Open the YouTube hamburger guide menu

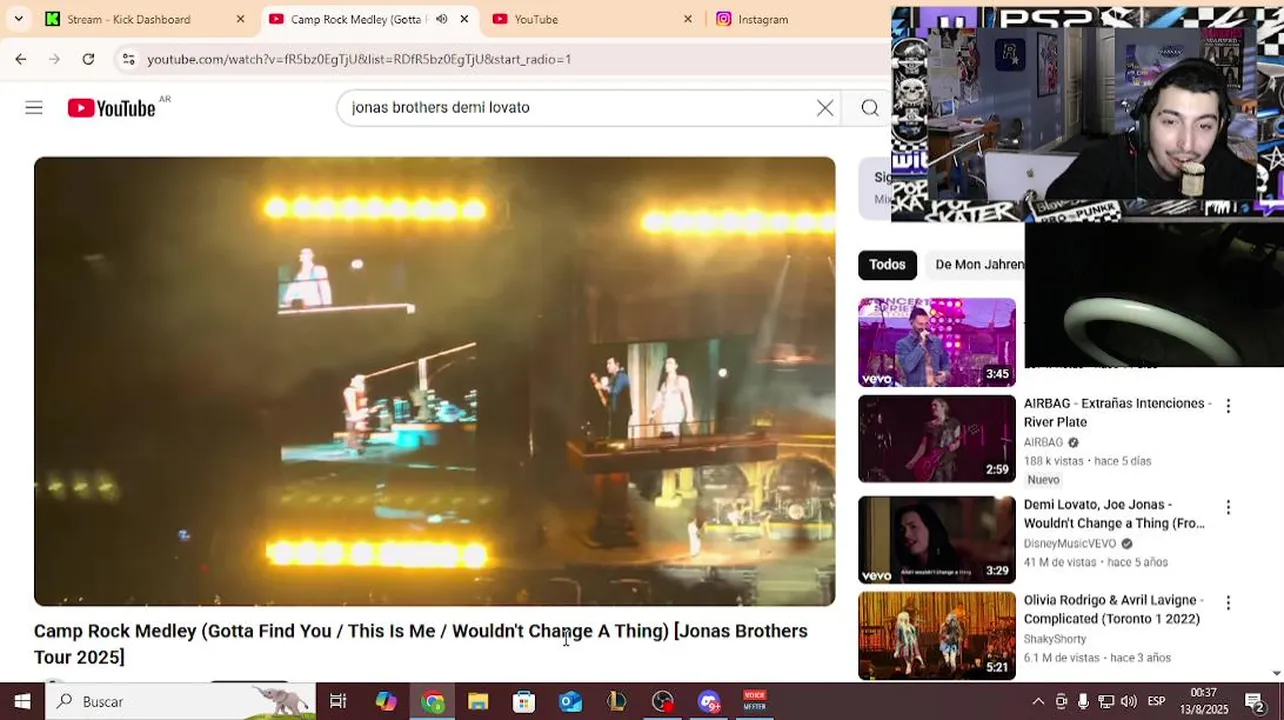click(34, 108)
